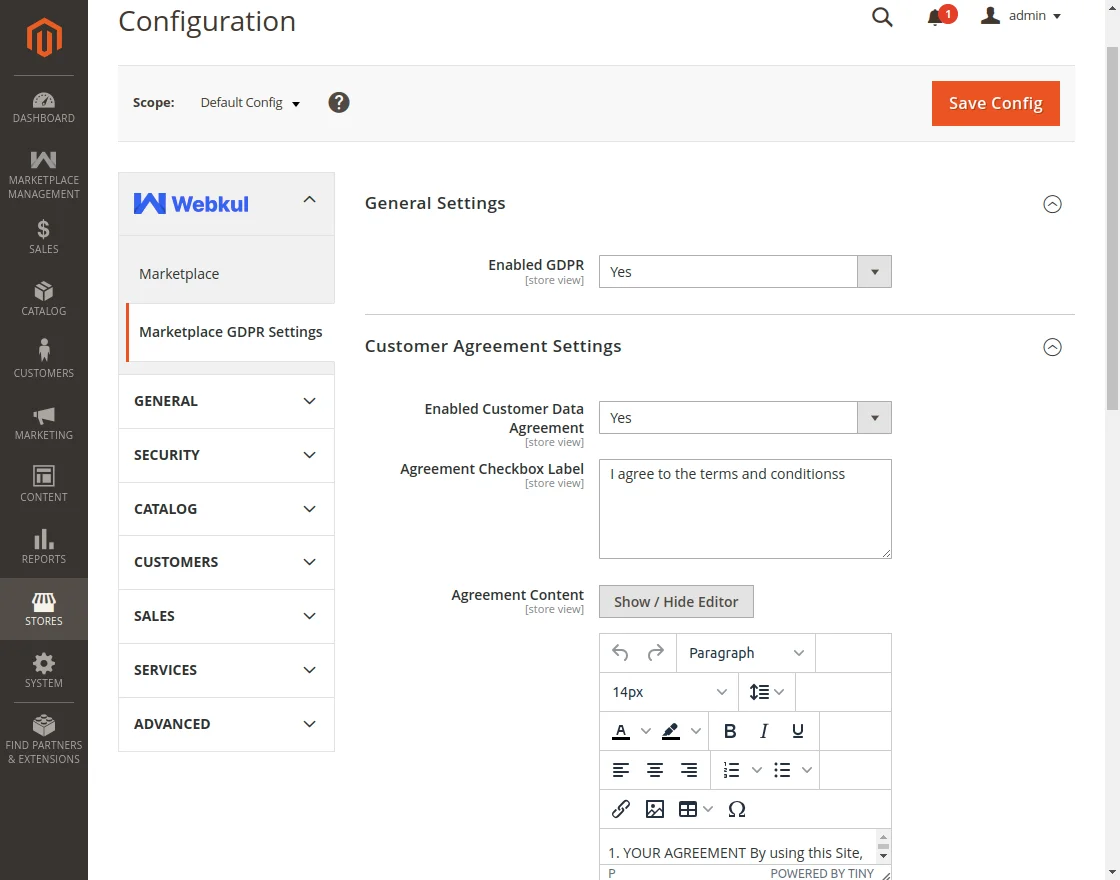Open the Paragraph format dropdown in the editor
Screen dimensions: 1120x880
745,652
